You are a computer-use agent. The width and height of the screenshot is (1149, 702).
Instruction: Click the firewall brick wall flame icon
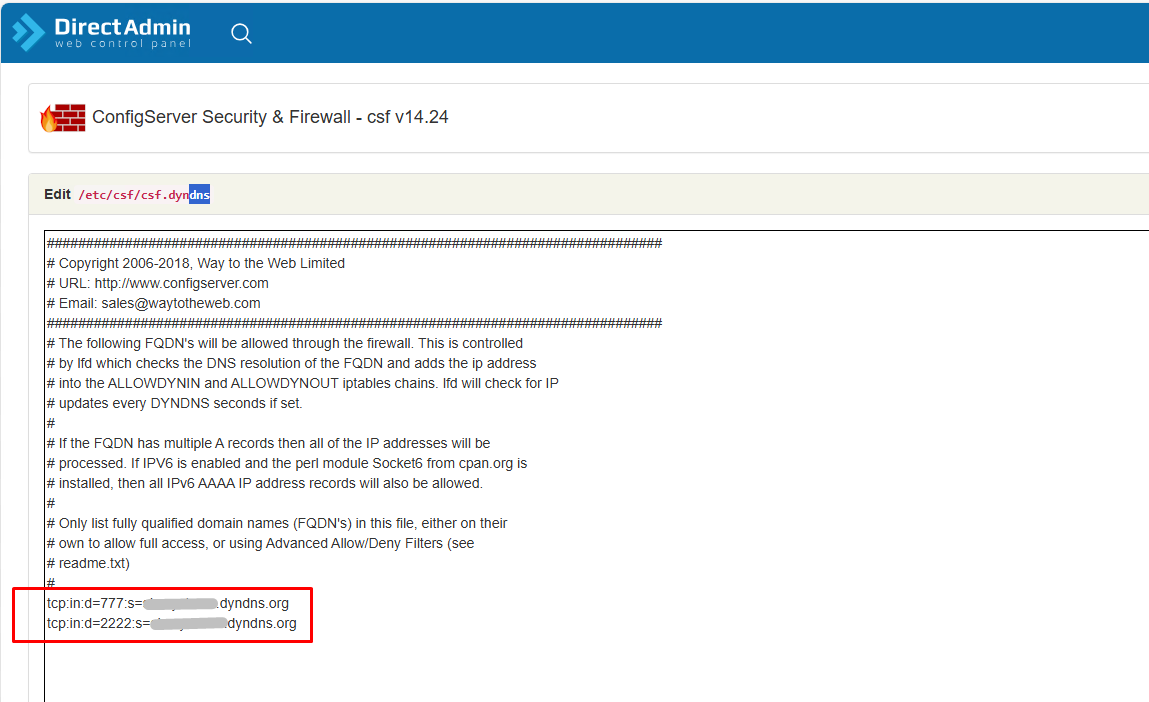pos(62,118)
